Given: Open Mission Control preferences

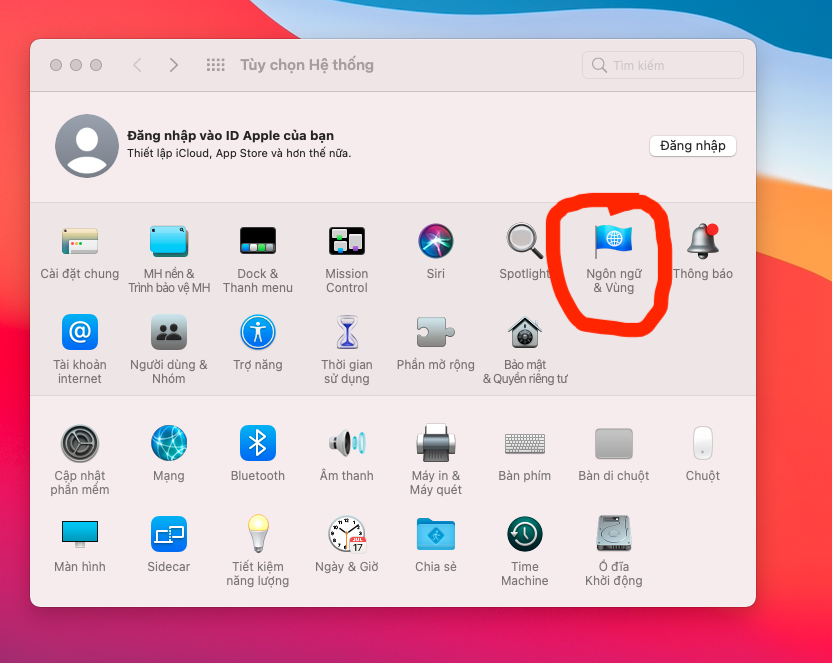Looking at the screenshot, I should pos(346,241).
